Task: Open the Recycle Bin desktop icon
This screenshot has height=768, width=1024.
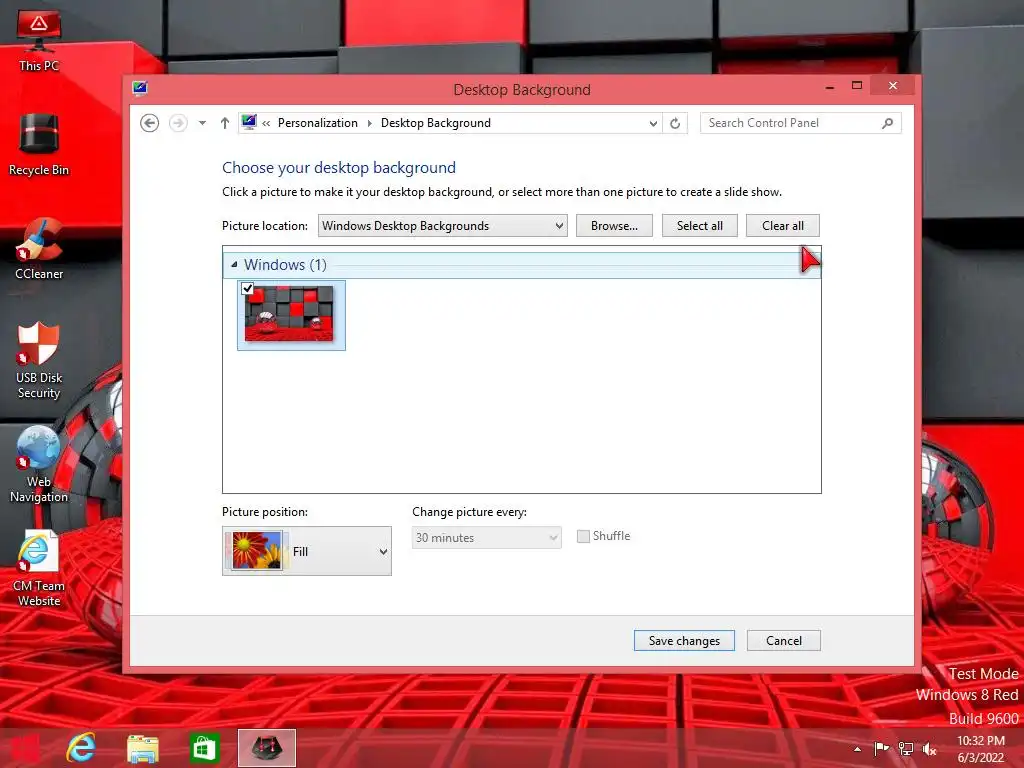Action: (x=39, y=145)
